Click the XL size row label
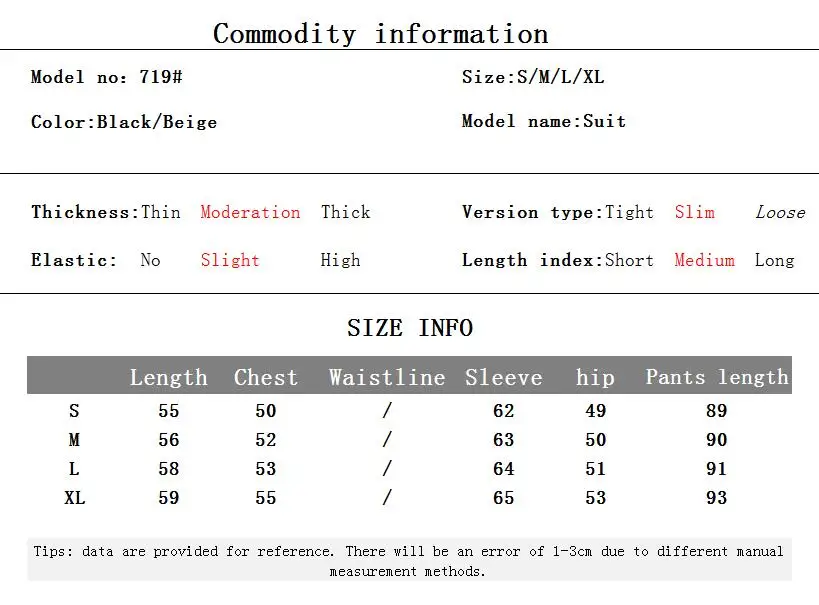 pos(75,498)
